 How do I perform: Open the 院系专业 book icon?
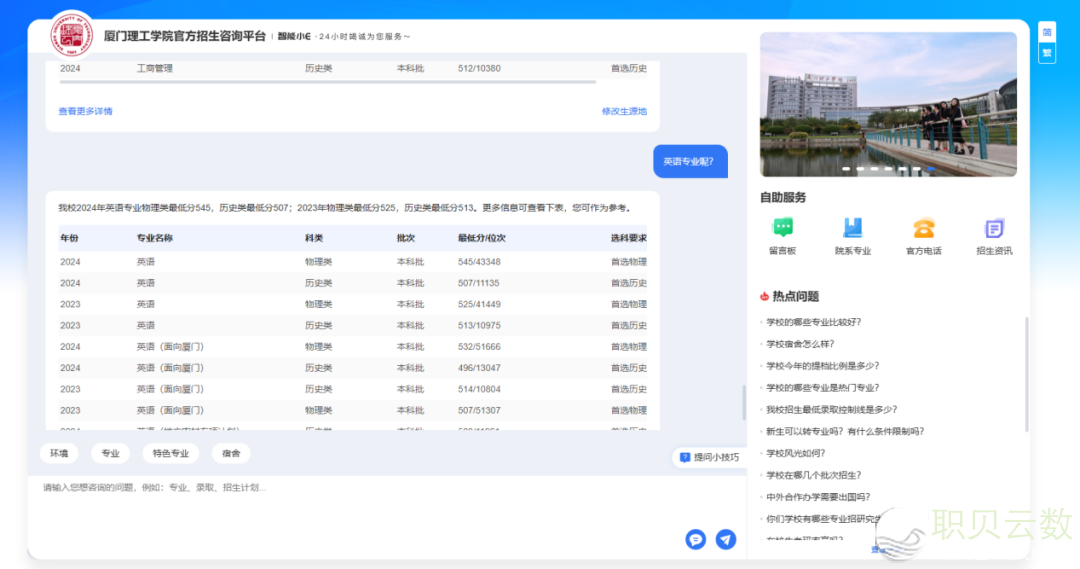[853, 227]
